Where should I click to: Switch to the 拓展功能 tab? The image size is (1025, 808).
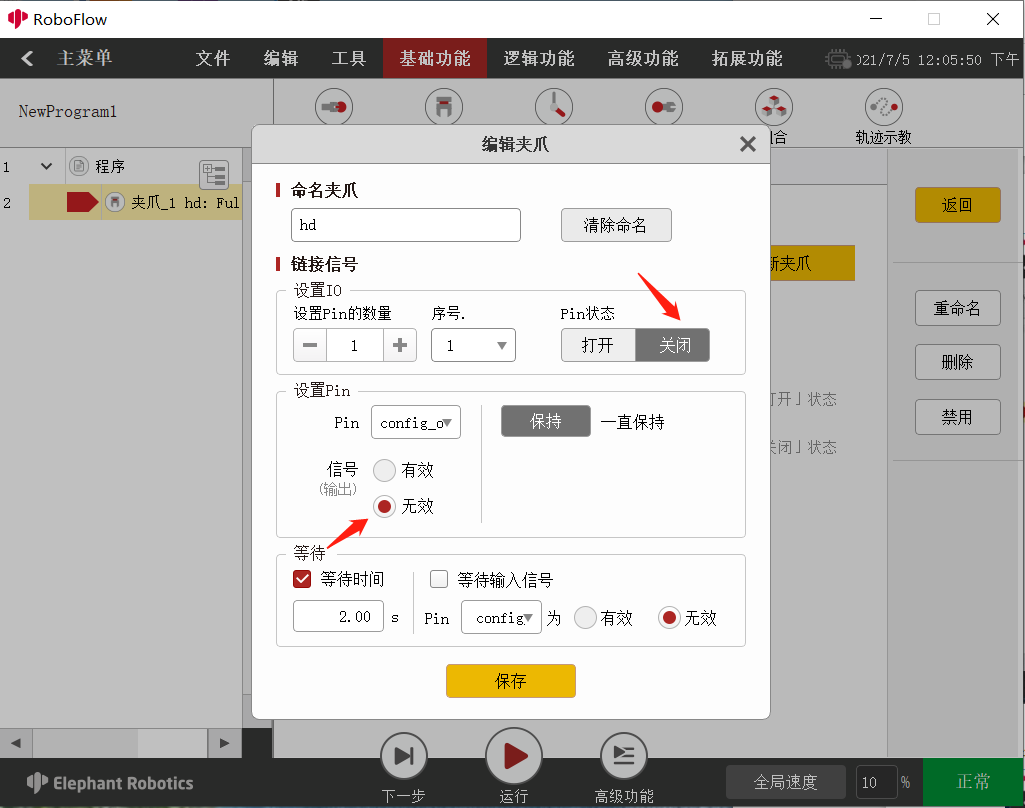pos(747,59)
